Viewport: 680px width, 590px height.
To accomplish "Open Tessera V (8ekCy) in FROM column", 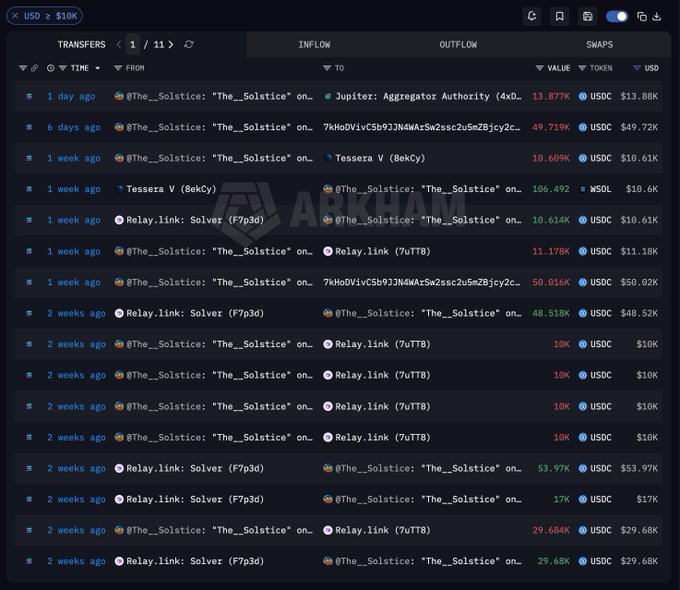I will [x=171, y=189].
